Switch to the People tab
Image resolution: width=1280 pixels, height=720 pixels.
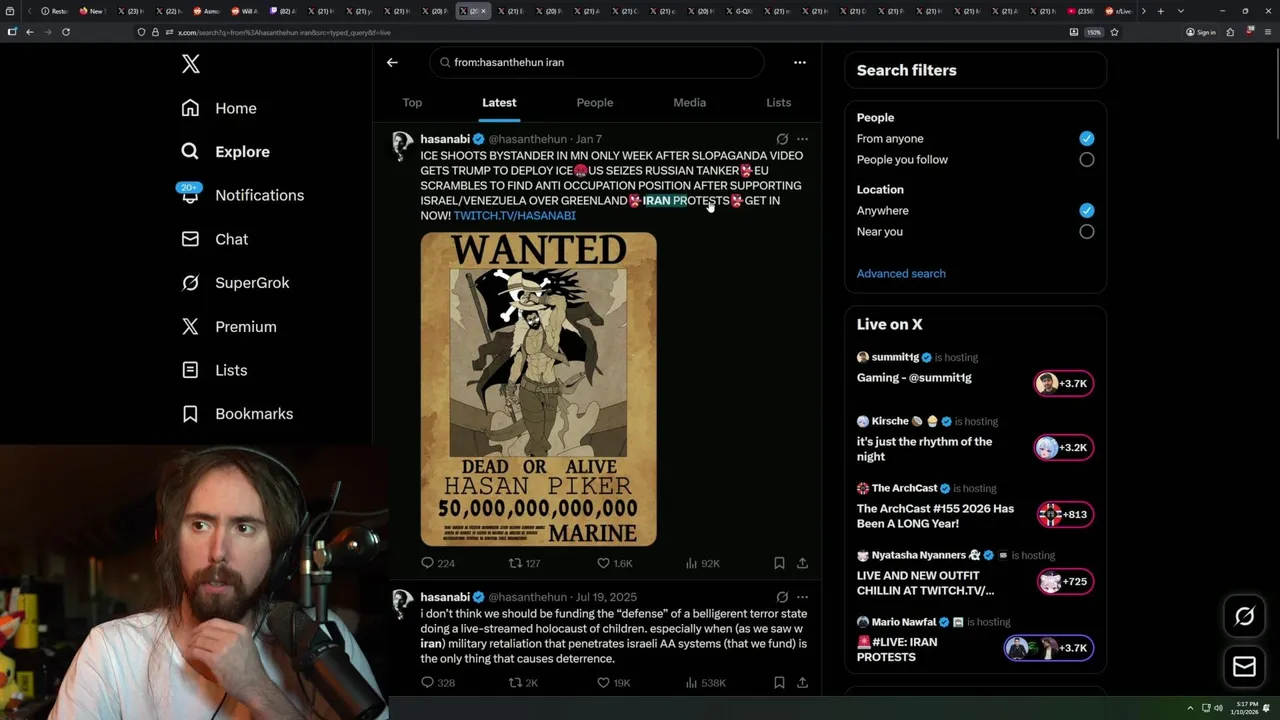tap(595, 103)
